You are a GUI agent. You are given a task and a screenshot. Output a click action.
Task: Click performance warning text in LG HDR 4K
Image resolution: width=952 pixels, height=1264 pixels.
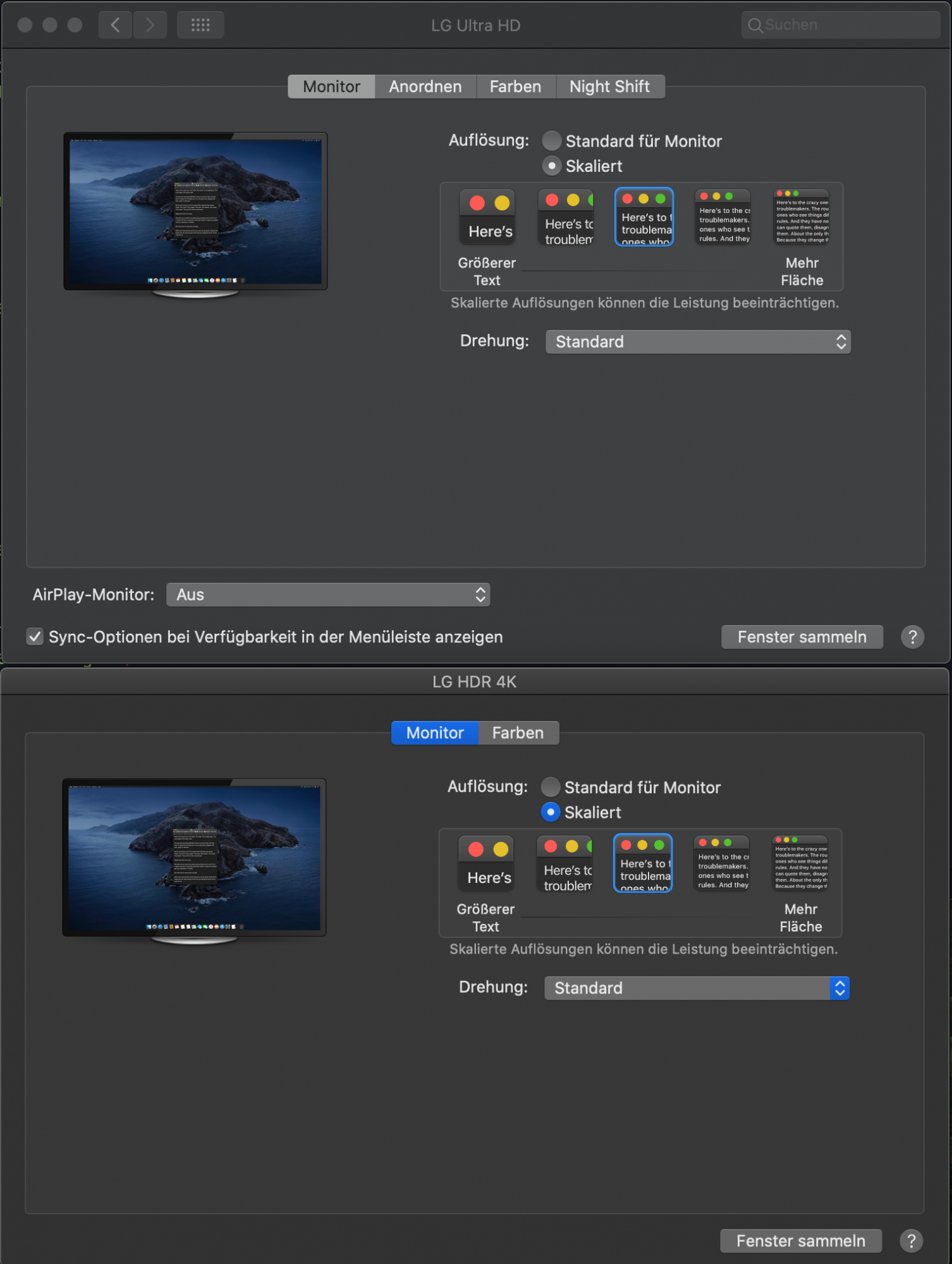pos(644,950)
